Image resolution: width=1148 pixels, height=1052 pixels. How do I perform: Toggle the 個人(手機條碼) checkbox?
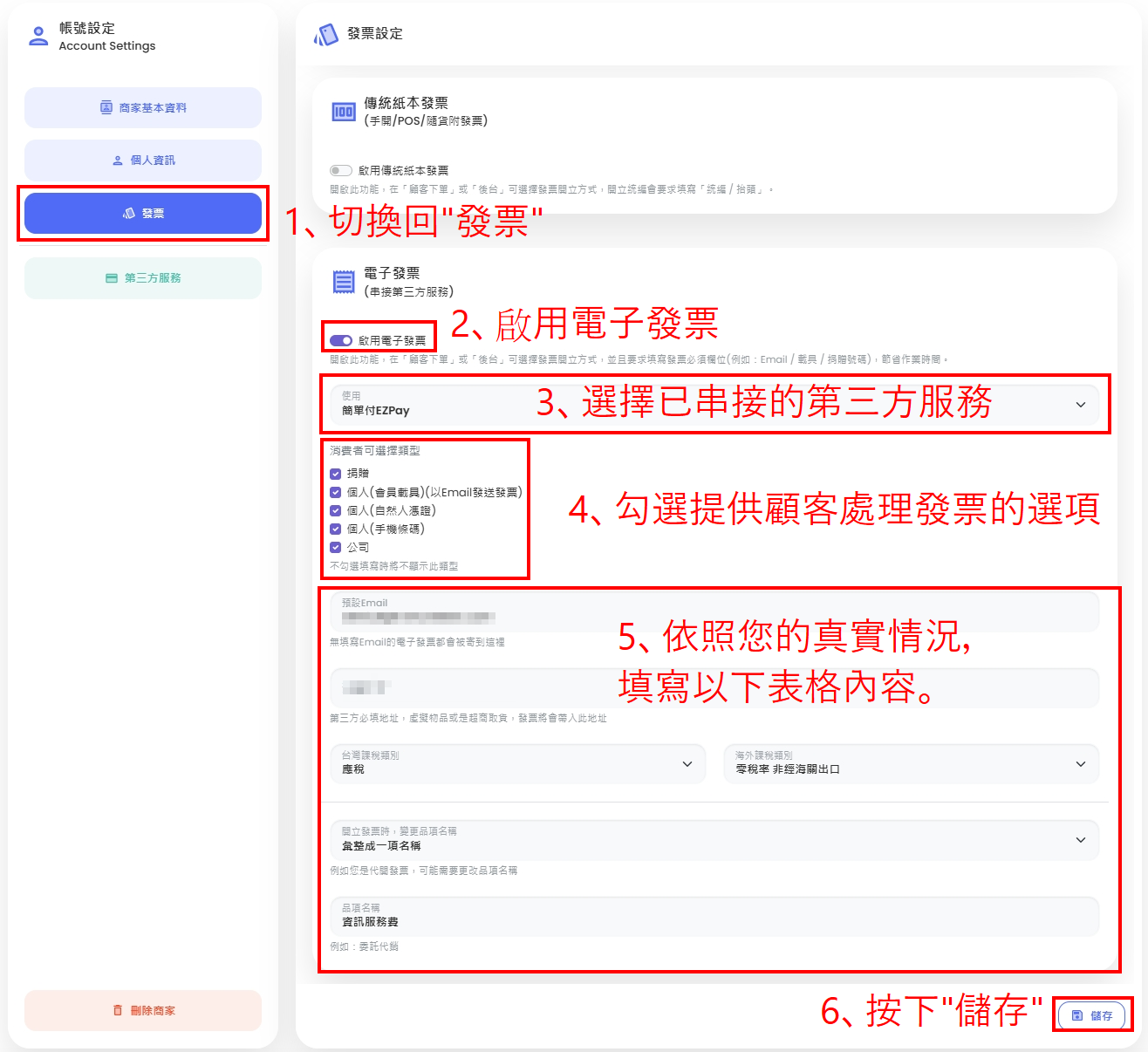(336, 529)
